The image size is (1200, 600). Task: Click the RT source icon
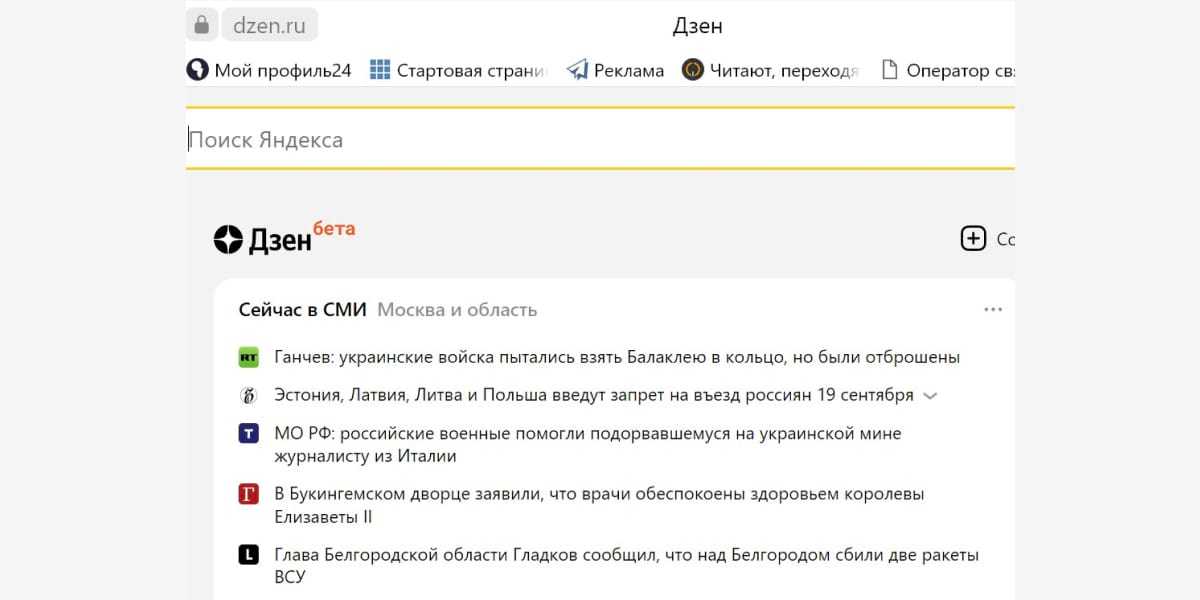click(x=248, y=357)
